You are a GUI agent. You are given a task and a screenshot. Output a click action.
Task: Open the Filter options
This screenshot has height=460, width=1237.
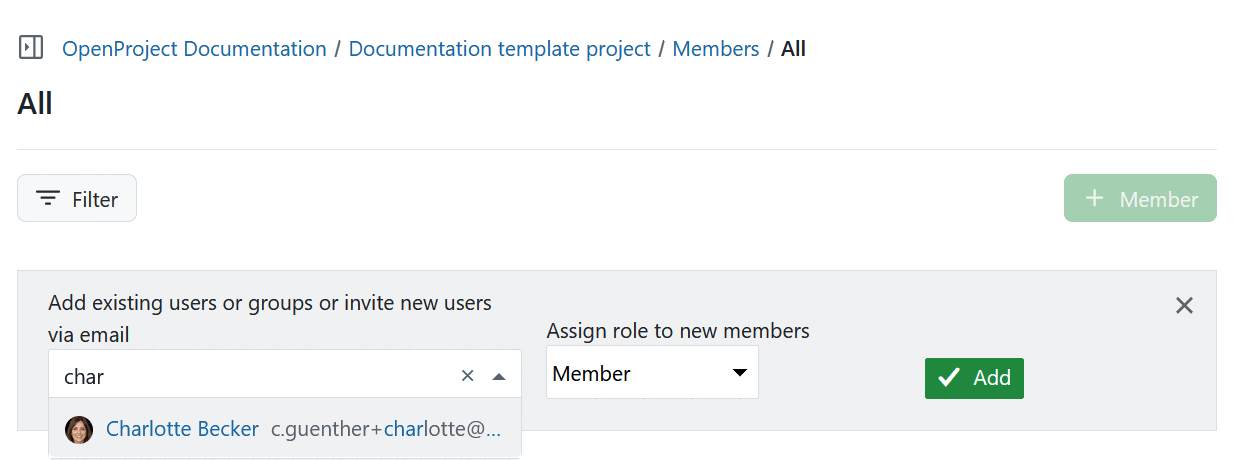77,199
